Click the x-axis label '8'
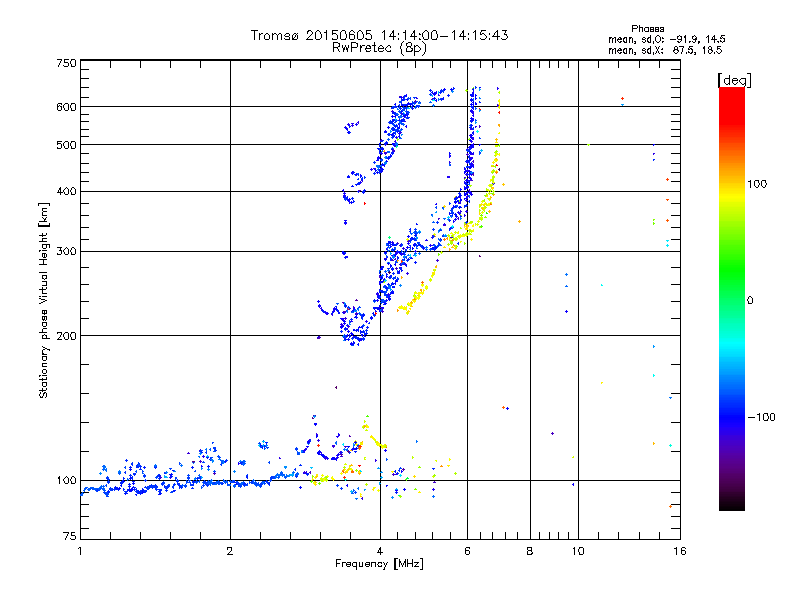Viewport: 800px width, 600px height. (x=530, y=551)
